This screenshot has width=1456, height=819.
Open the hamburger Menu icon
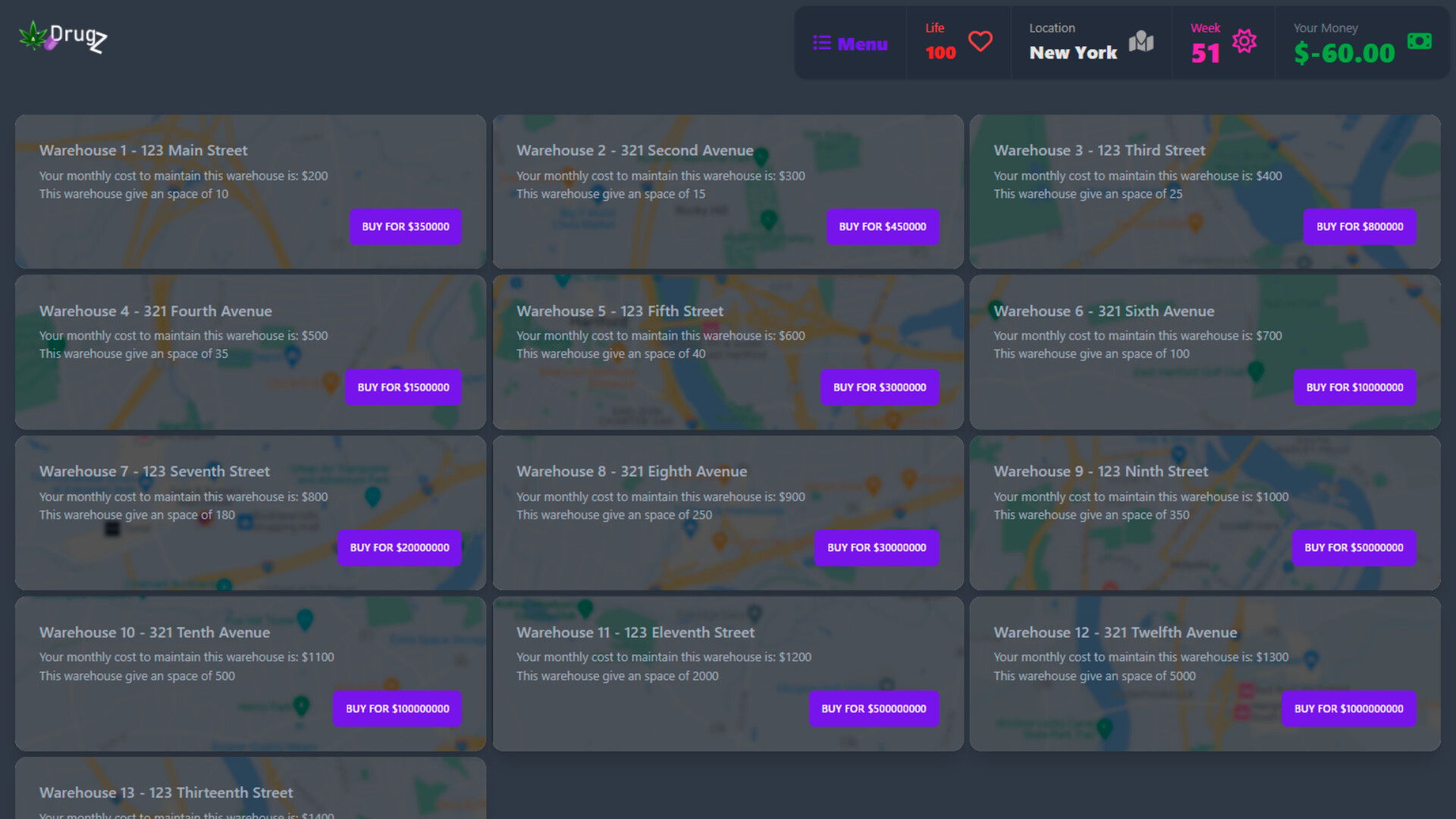[x=823, y=43]
